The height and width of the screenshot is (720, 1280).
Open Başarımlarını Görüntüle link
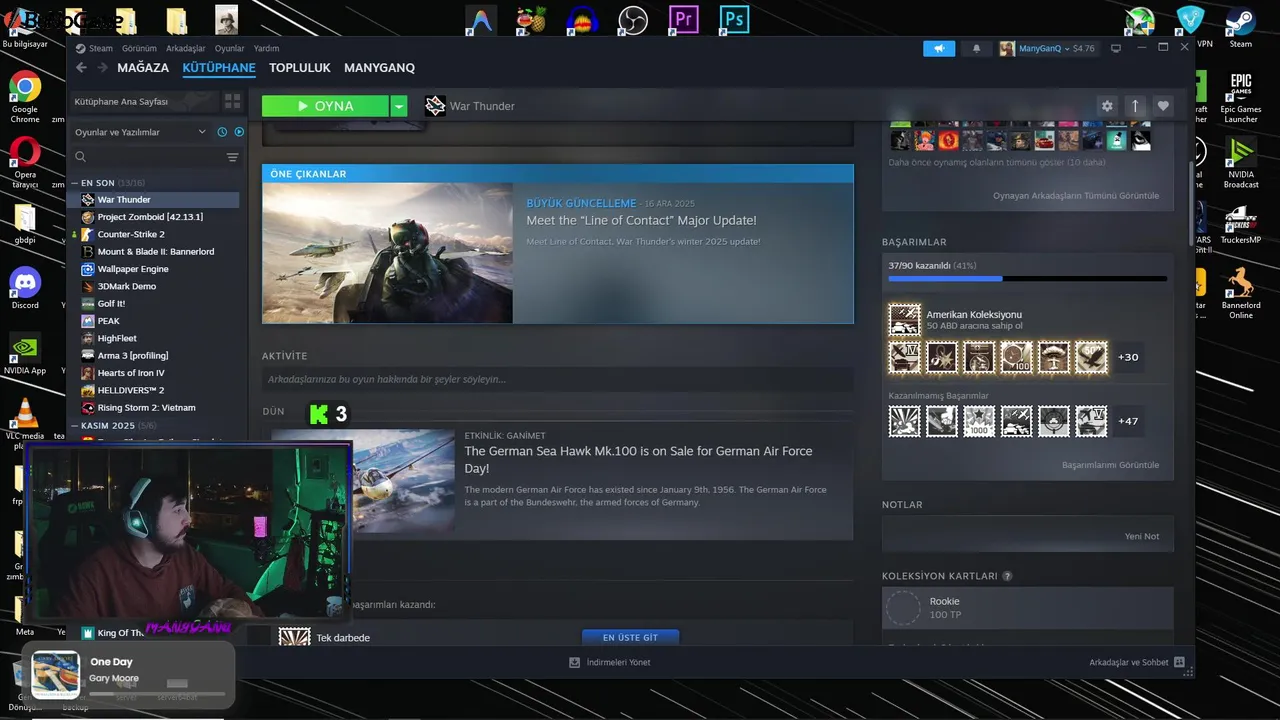[1110, 465]
